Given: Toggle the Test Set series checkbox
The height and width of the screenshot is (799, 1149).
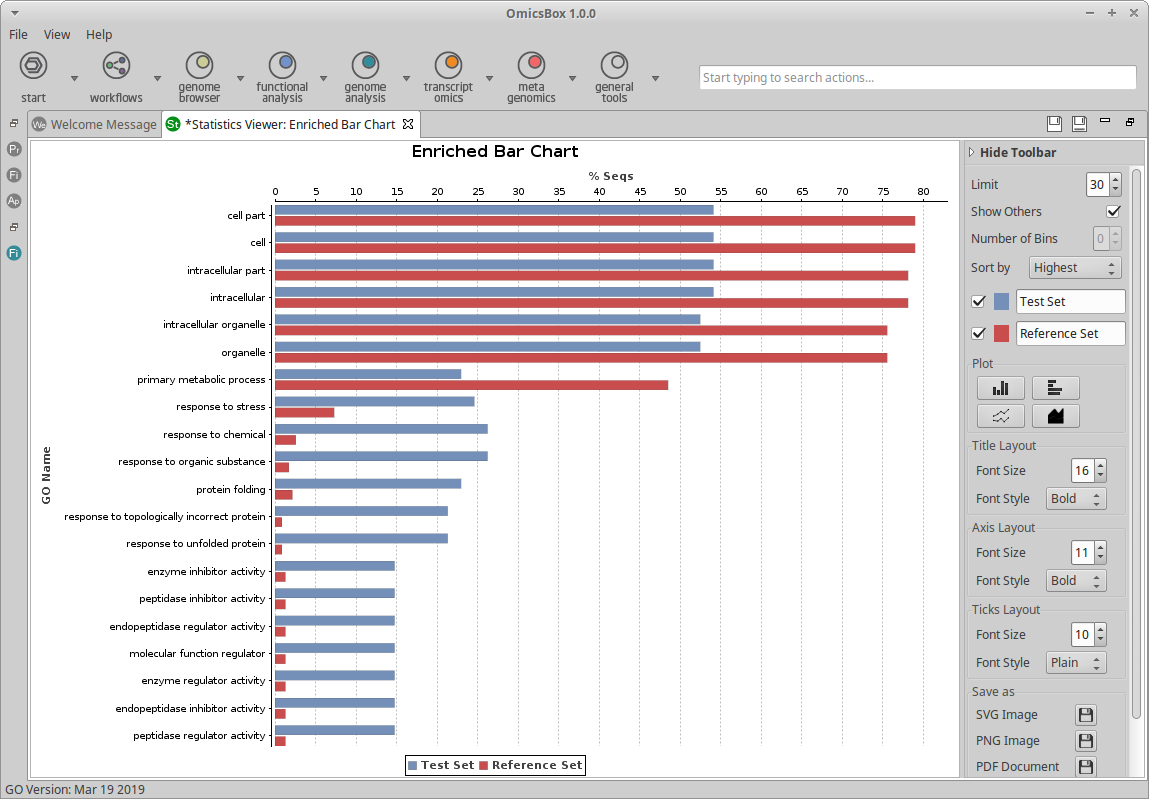Looking at the screenshot, I should pyautogui.click(x=979, y=302).
